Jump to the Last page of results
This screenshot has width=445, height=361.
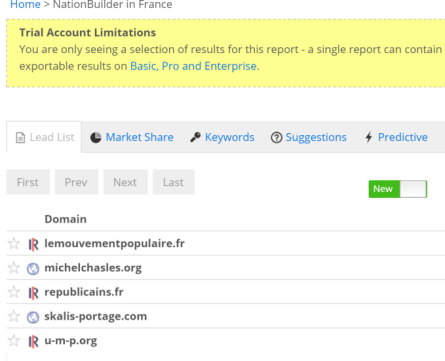173,182
